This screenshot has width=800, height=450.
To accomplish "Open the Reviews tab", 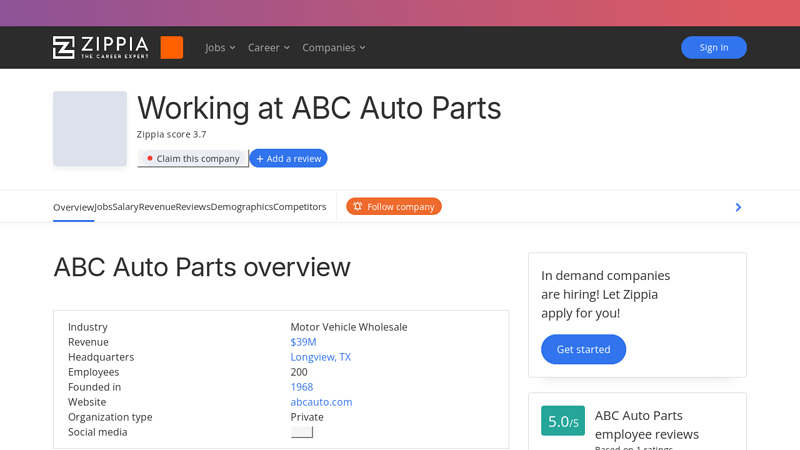I will [x=193, y=207].
